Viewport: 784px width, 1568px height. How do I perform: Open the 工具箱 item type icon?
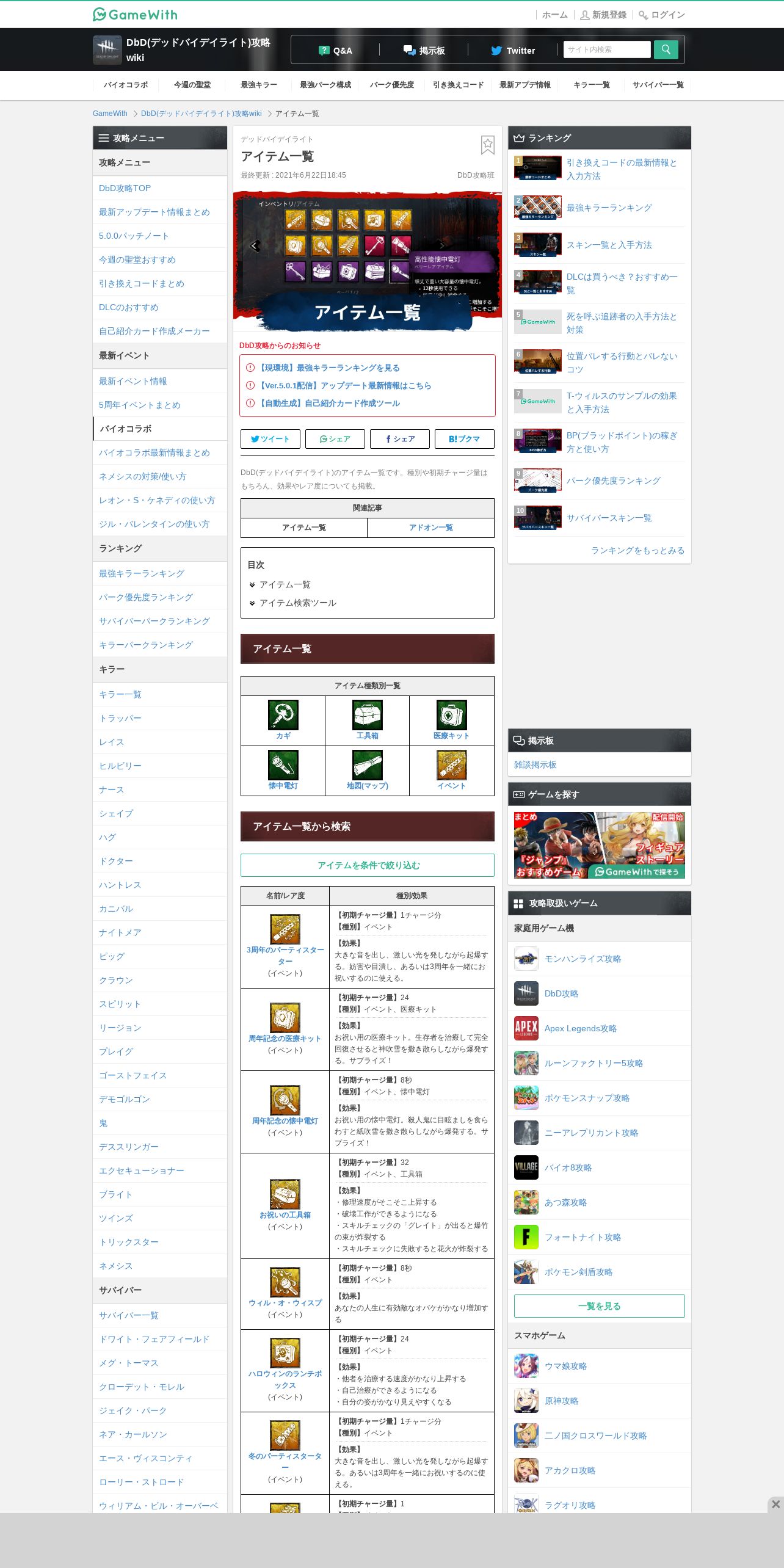(x=368, y=715)
